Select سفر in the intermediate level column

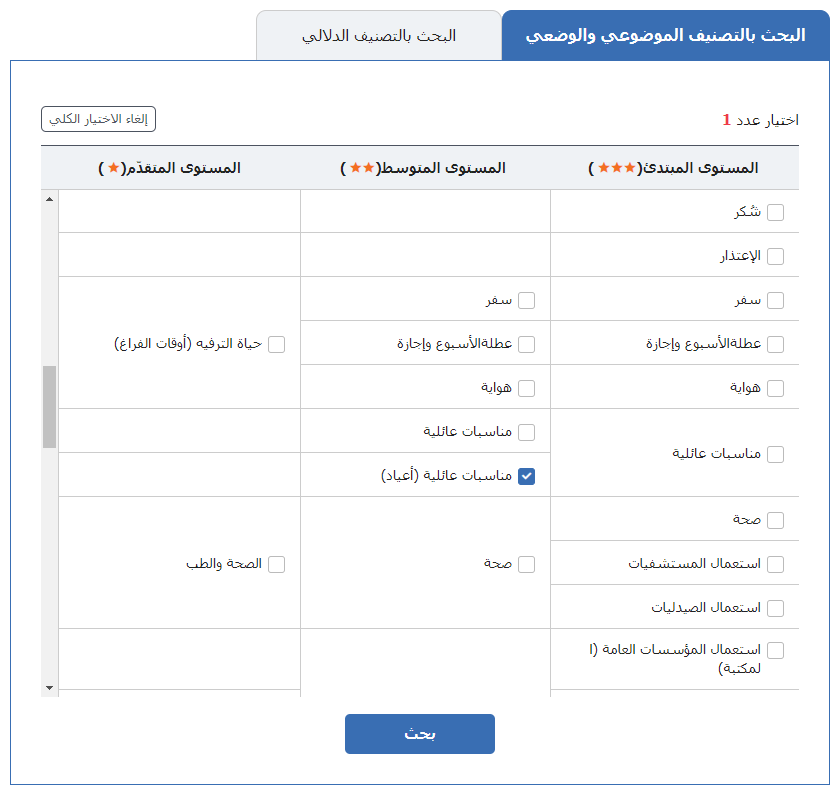click(x=526, y=301)
